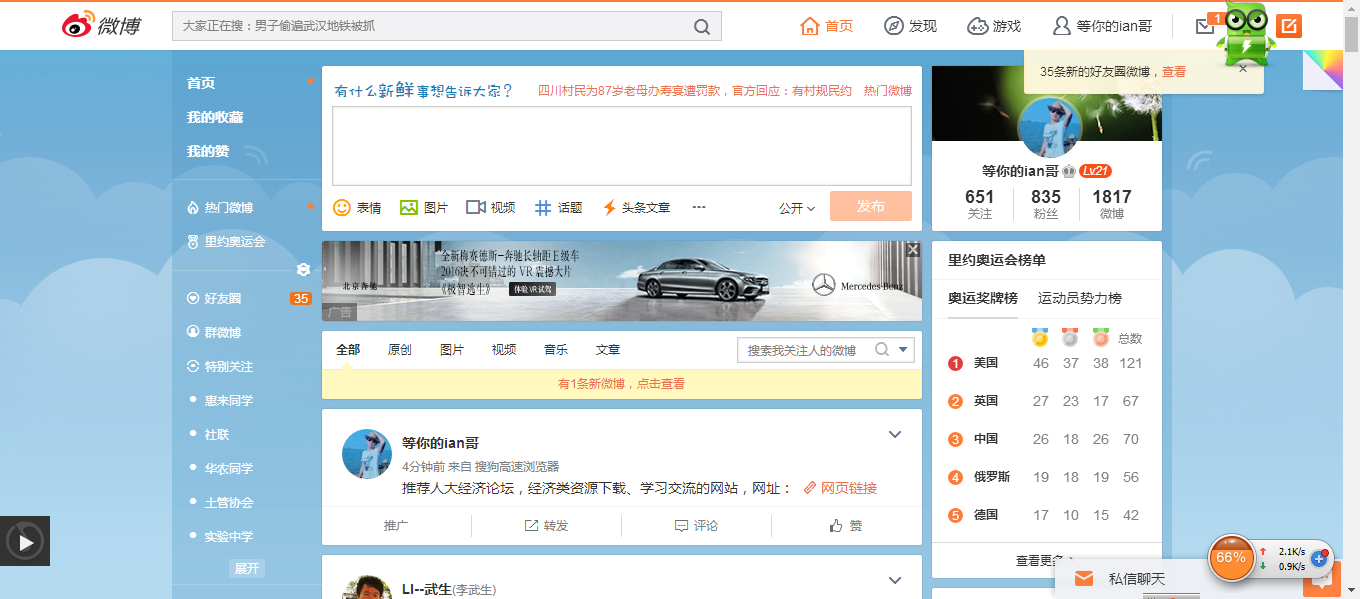1360x599 pixels.
Task: Open 我的赞 in sidebar
Action: pyautogui.click(x=208, y=151)
